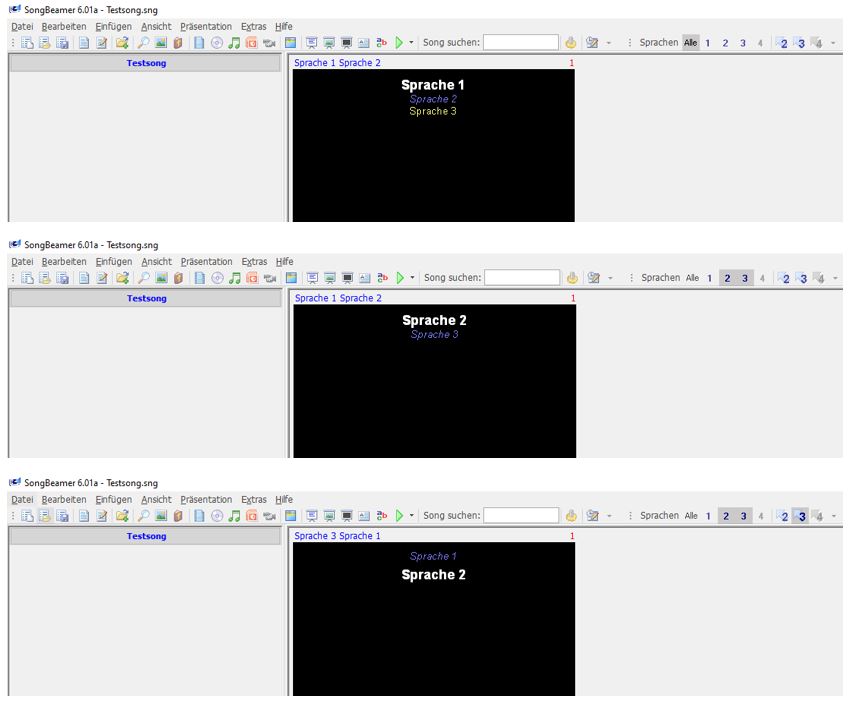The height and width of the screenshot is (703, 853).
Task: Toggle language 1 in top window Sprachen bar
Action: click(708, 43)
